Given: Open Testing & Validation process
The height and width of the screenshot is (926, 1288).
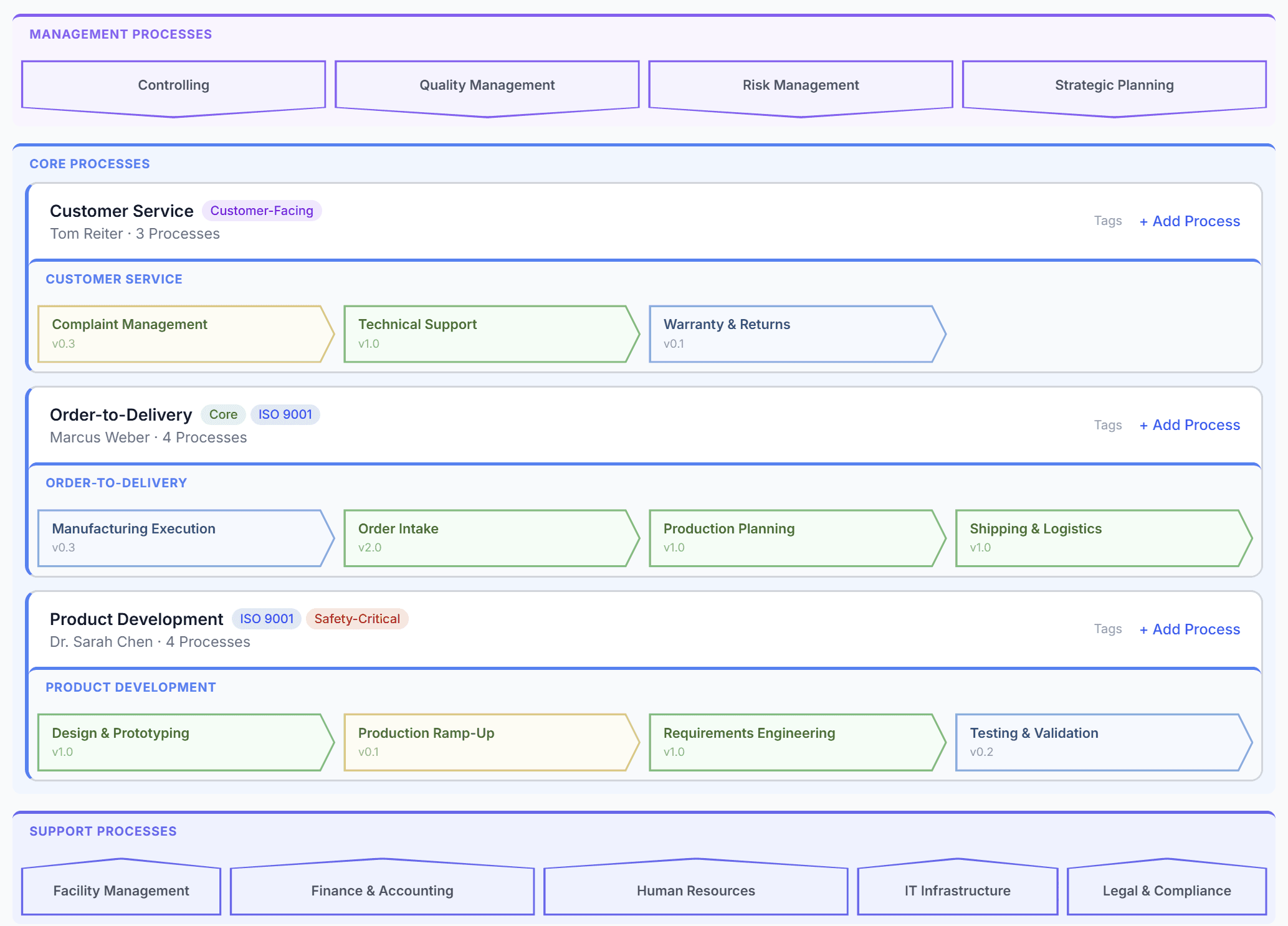Looking at the screenshot, I should (1098, 742).
